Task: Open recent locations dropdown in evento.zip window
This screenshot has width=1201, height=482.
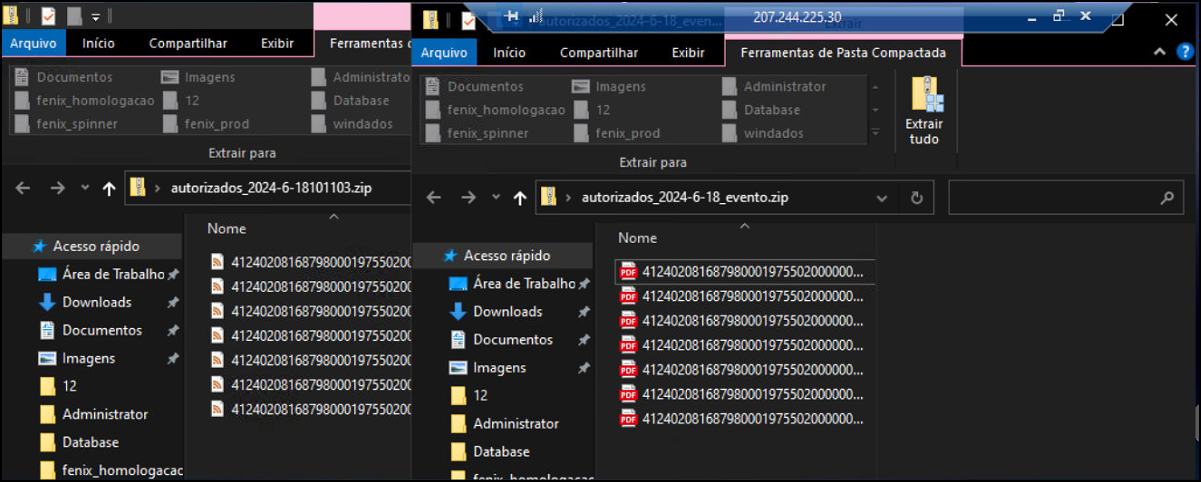Action: (x=495, y=198)
